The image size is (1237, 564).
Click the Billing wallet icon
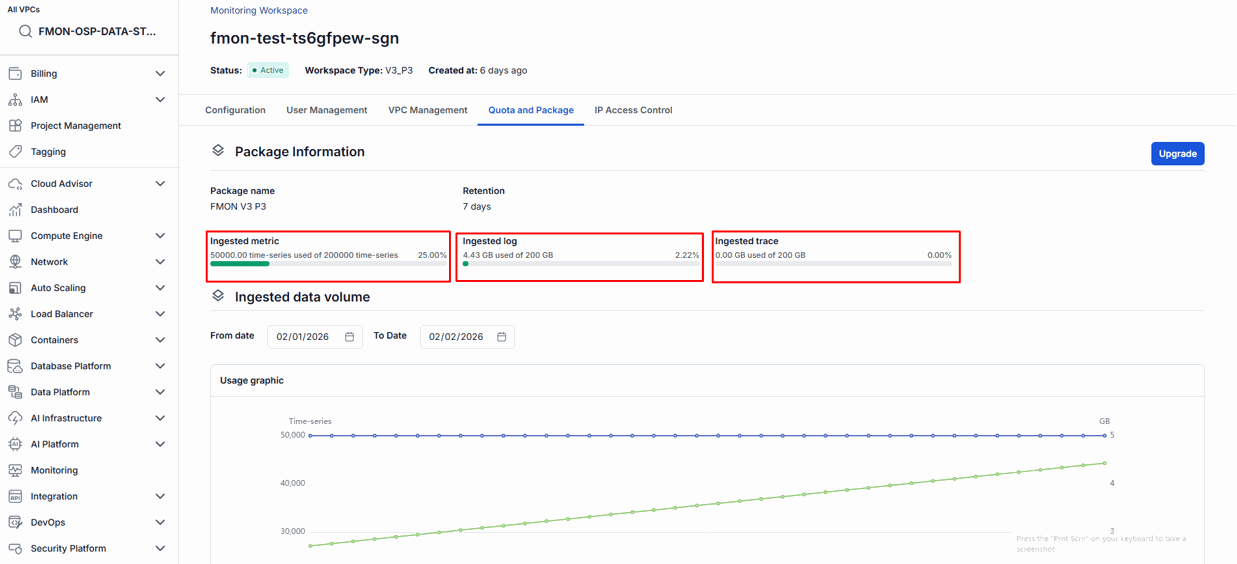click(15, 74)
